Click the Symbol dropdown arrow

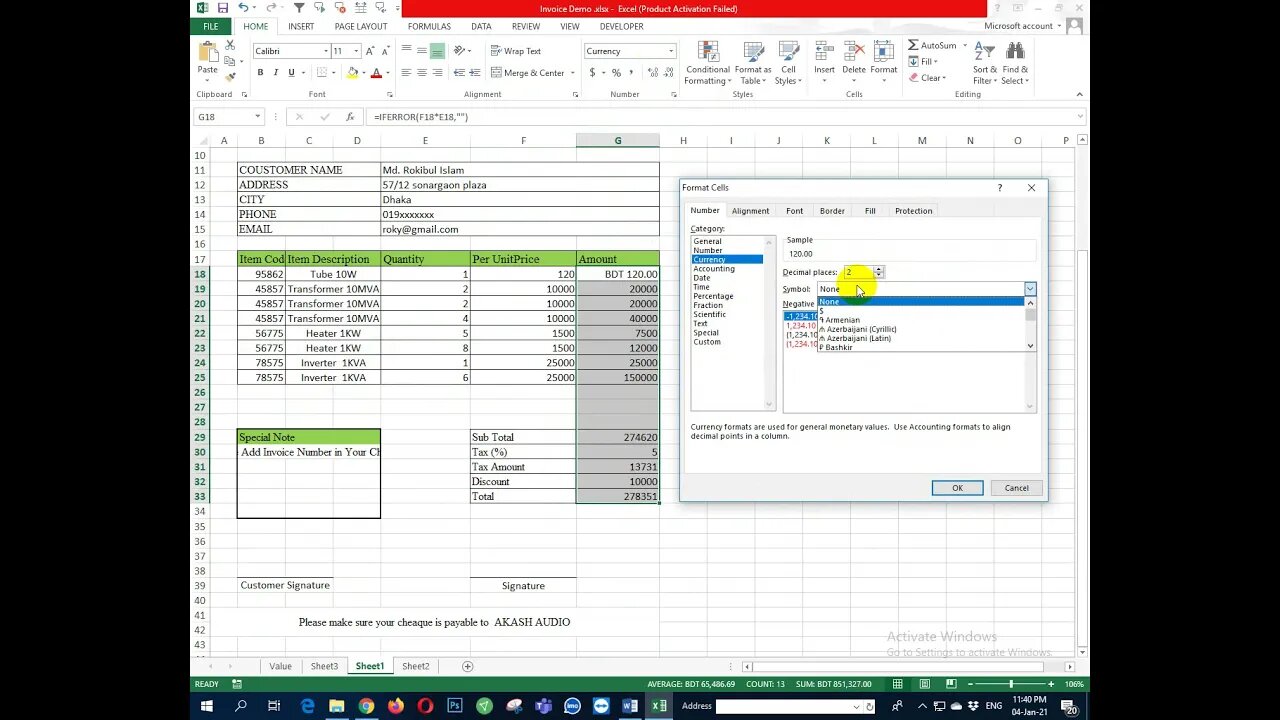coord(1030,289)
